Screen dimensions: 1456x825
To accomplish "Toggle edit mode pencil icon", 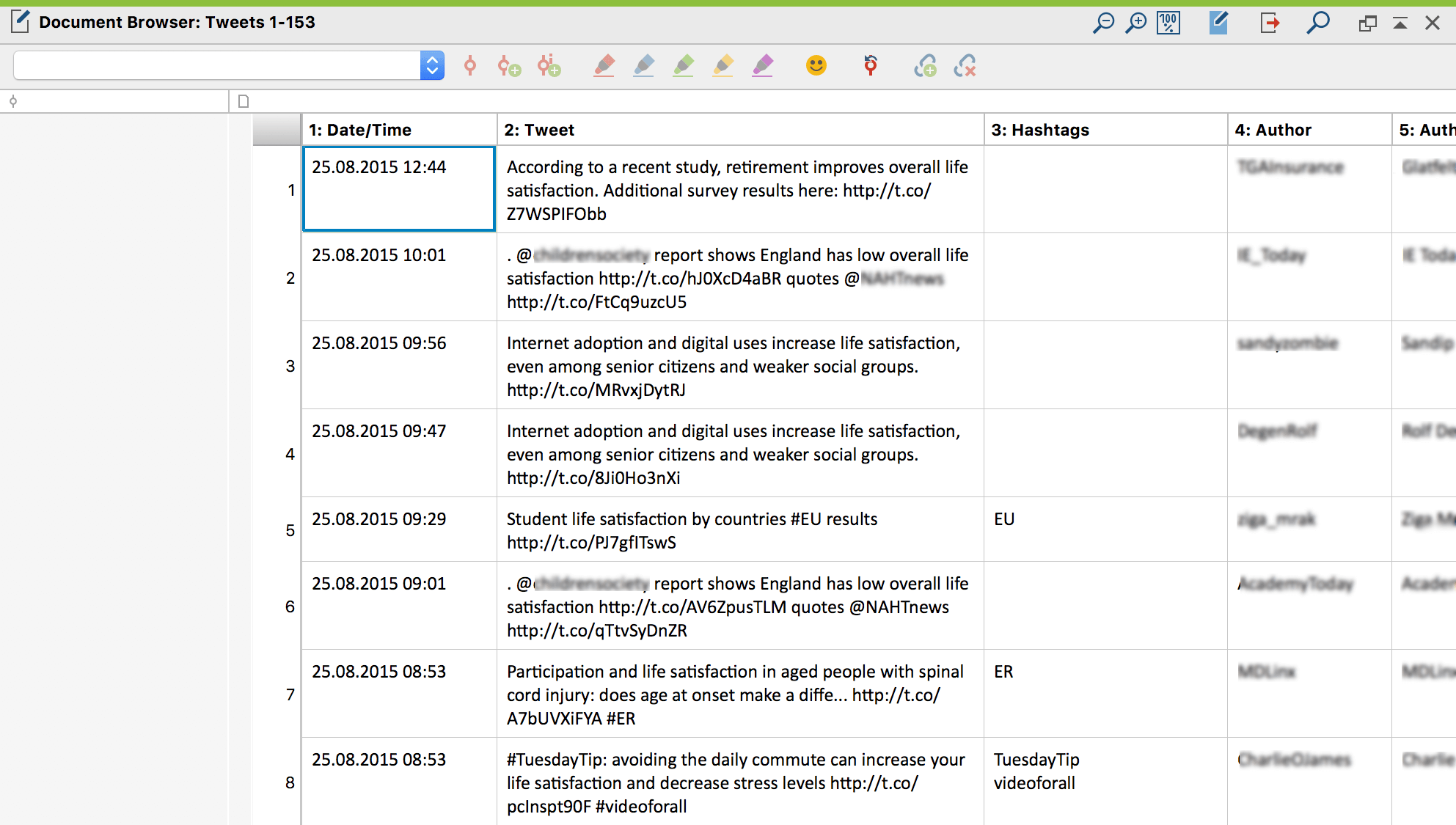I will coord(1218,23).
